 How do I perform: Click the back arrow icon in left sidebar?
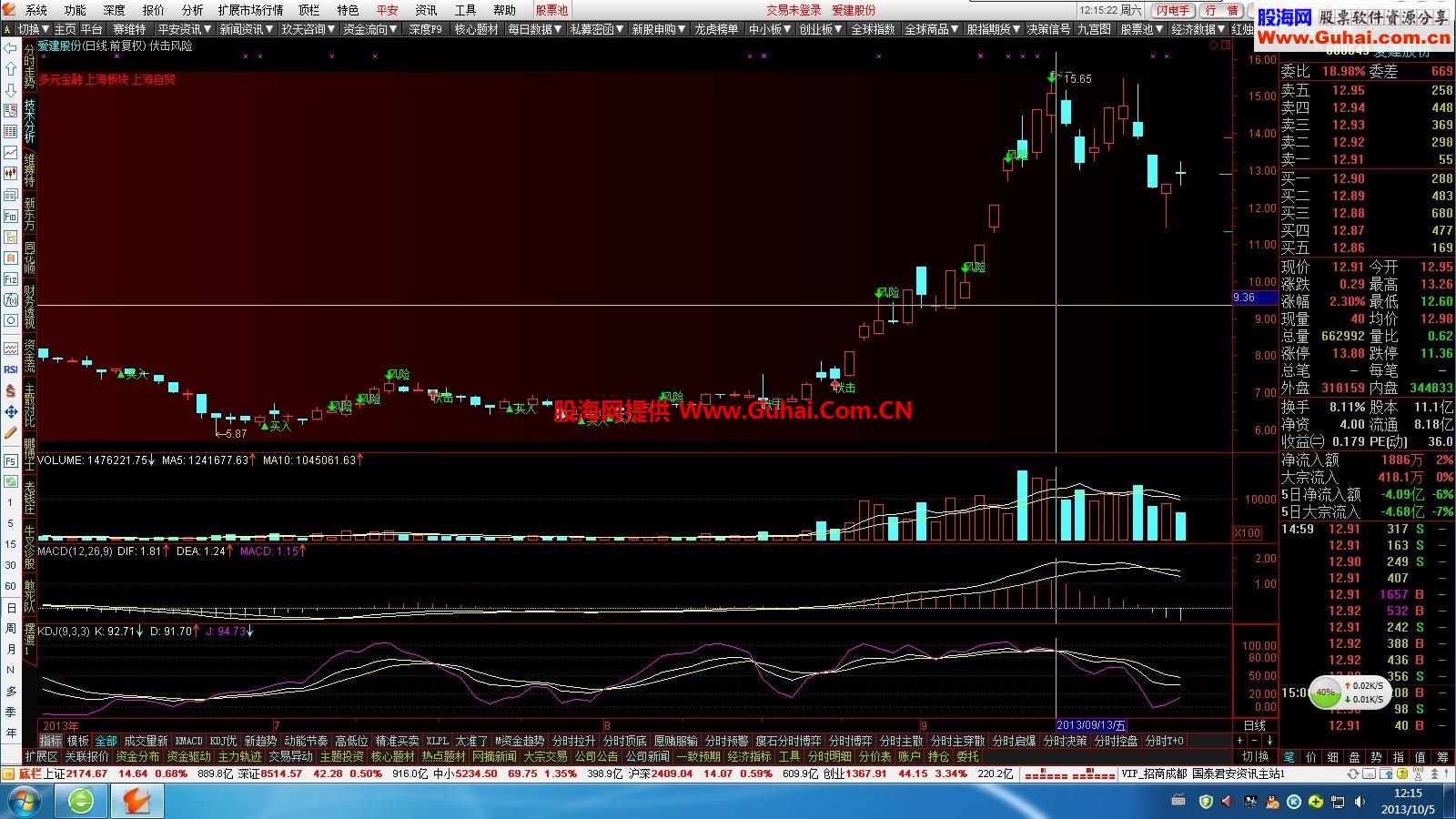[x=11, y=48]
